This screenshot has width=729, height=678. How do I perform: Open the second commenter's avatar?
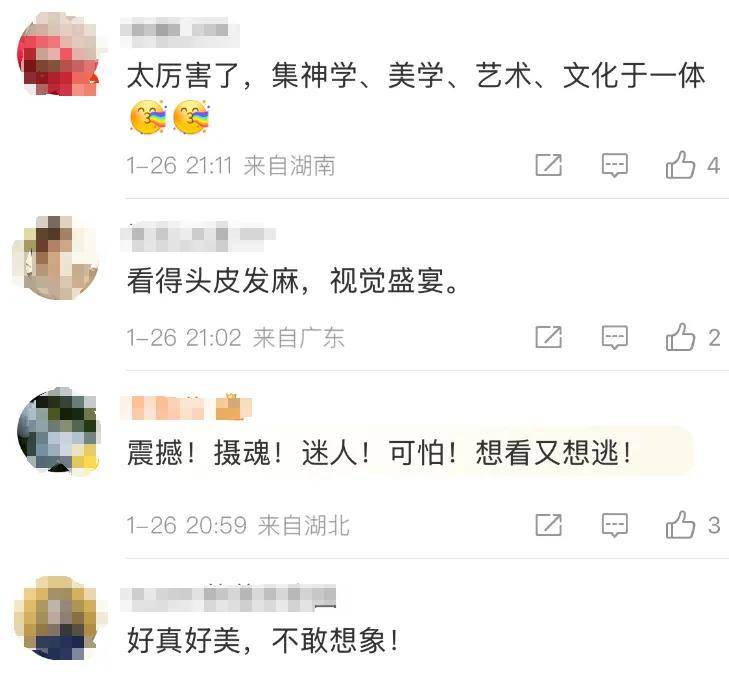coord(55,258)
